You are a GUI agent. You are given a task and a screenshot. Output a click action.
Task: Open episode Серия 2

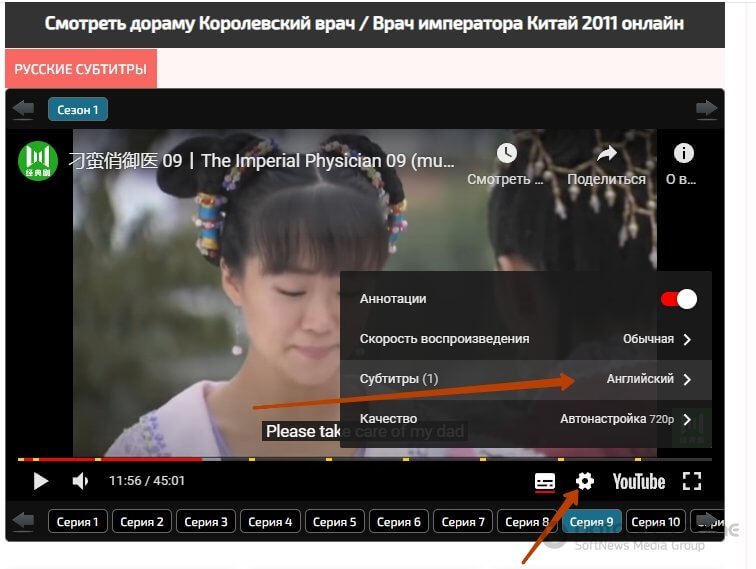[x=142, y=522]
